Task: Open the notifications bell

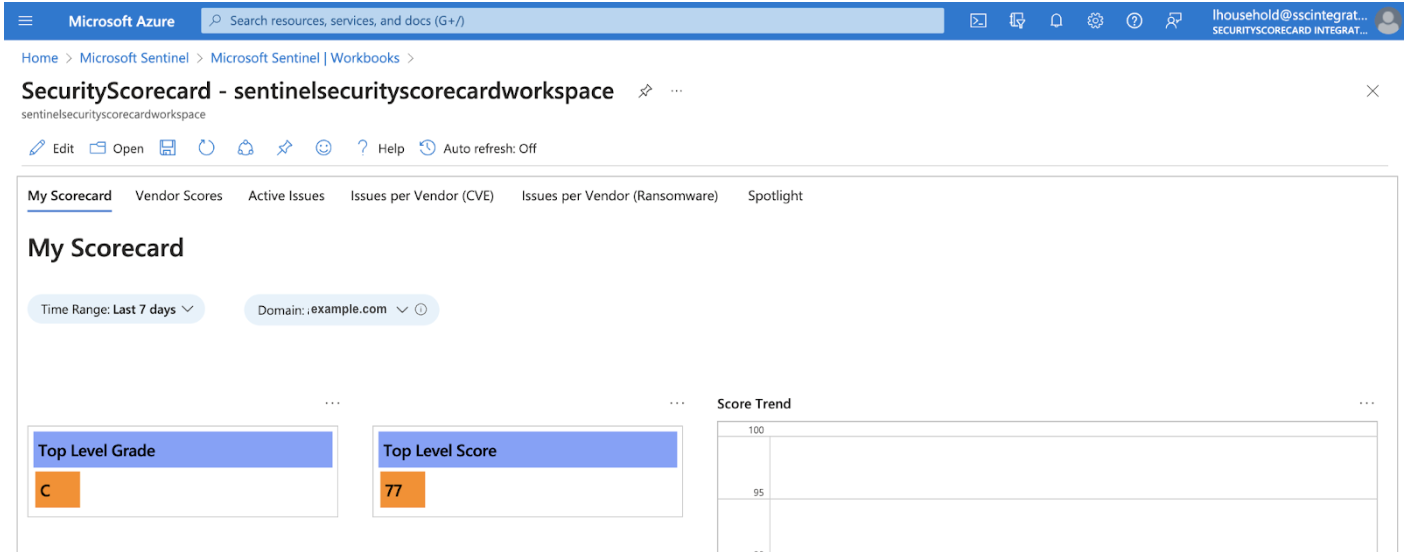Action: pos(1056,20)
